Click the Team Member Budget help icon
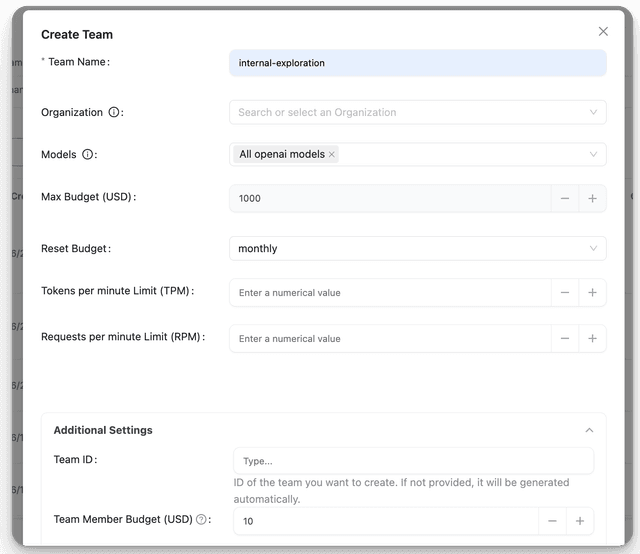 [201, 519]
